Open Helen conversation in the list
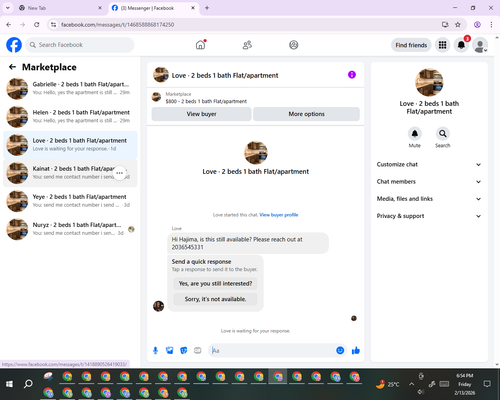 70,117
